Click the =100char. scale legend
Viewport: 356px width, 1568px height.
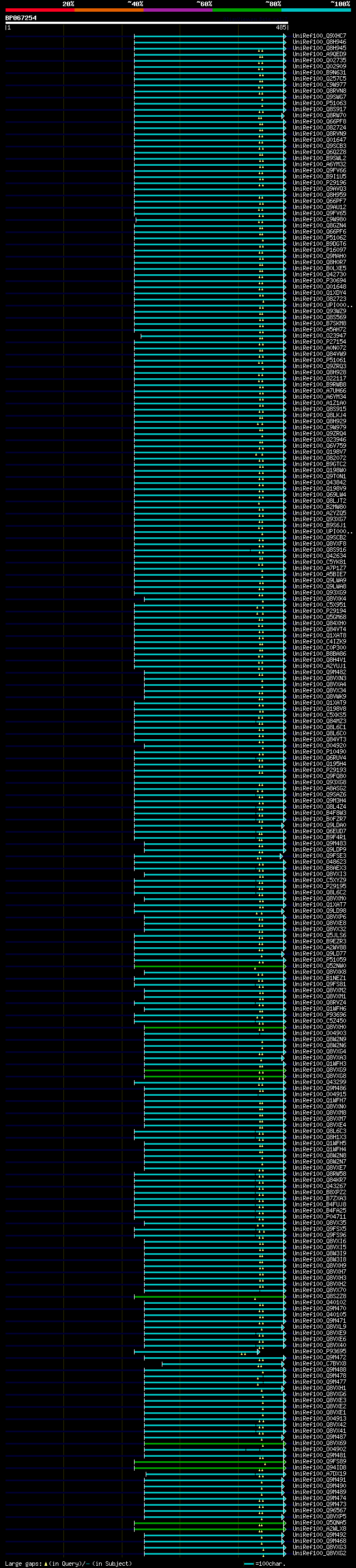pyautogui.click(x=265, y=1563)
